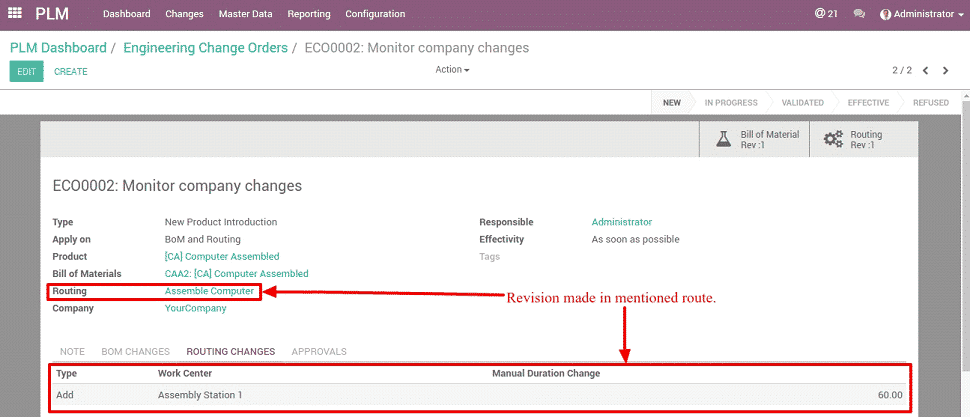Click the Administrator user avatar icon
This screenshot has width=970, height=417.
point(885,15)
